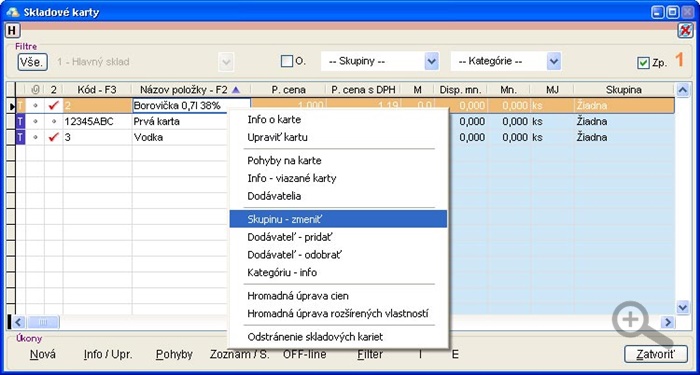Click Žiadna in the Vodka row
This screenshot has width=700, height=375.
point(592,137)
